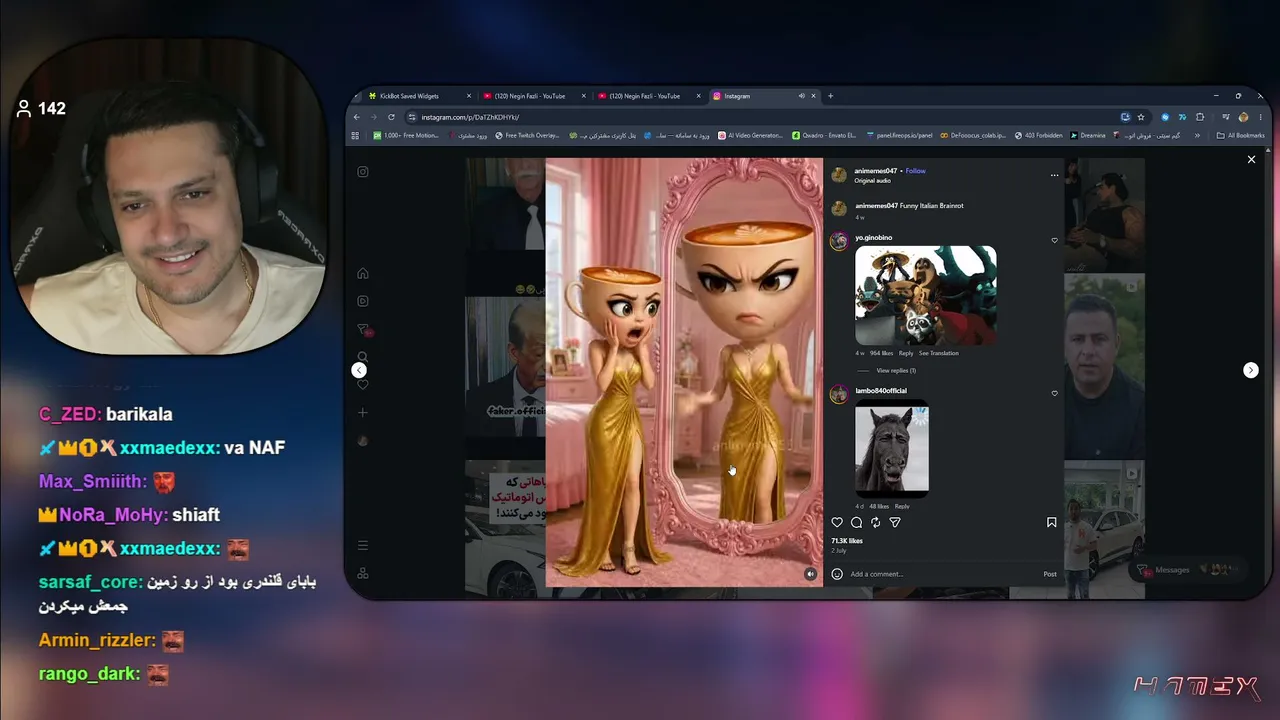Image resolution: width=1280 pixels, height=720 pixels.
Task: Open the yo.ginobino profile name
Action: pos(874,238)
